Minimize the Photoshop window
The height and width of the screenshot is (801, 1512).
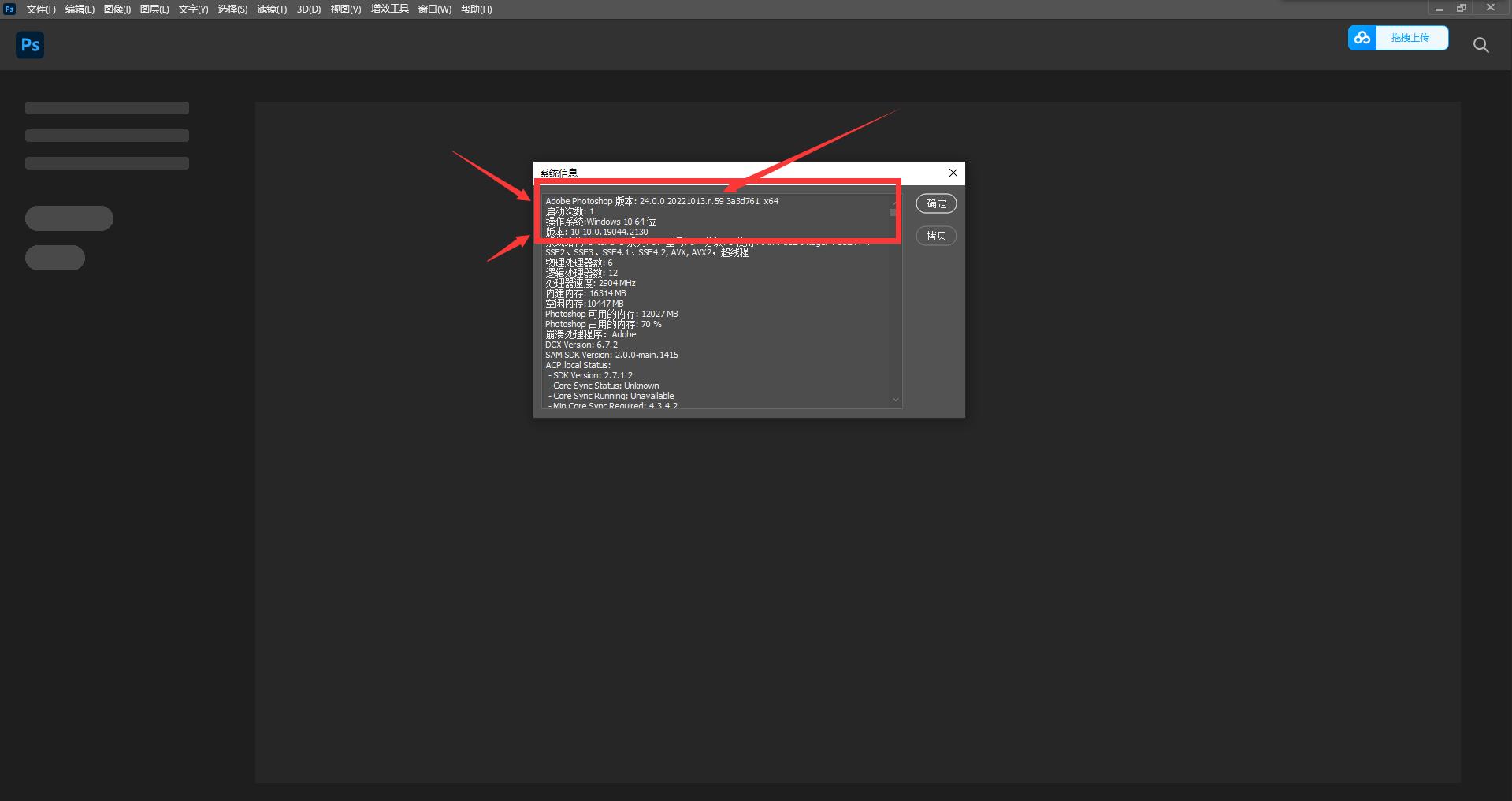[1440, 9]
